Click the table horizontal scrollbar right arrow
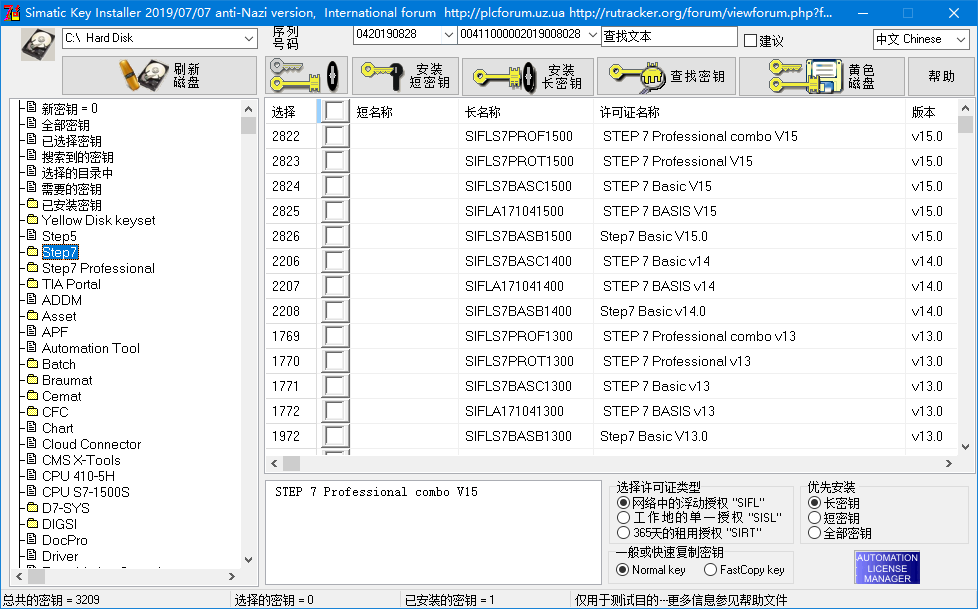The image size is (978, 609). point(949,464)
